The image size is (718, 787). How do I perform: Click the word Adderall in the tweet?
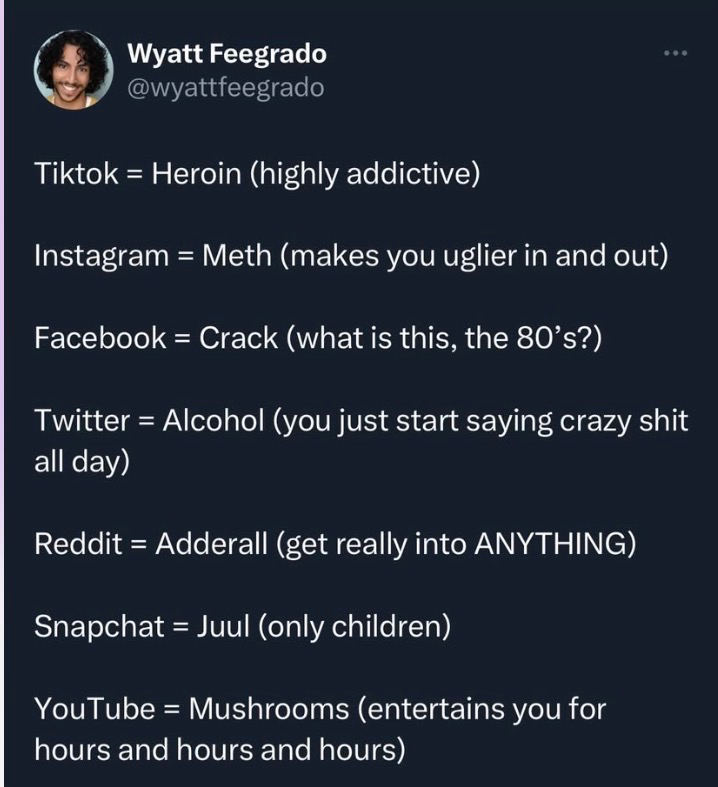[211, 545]
